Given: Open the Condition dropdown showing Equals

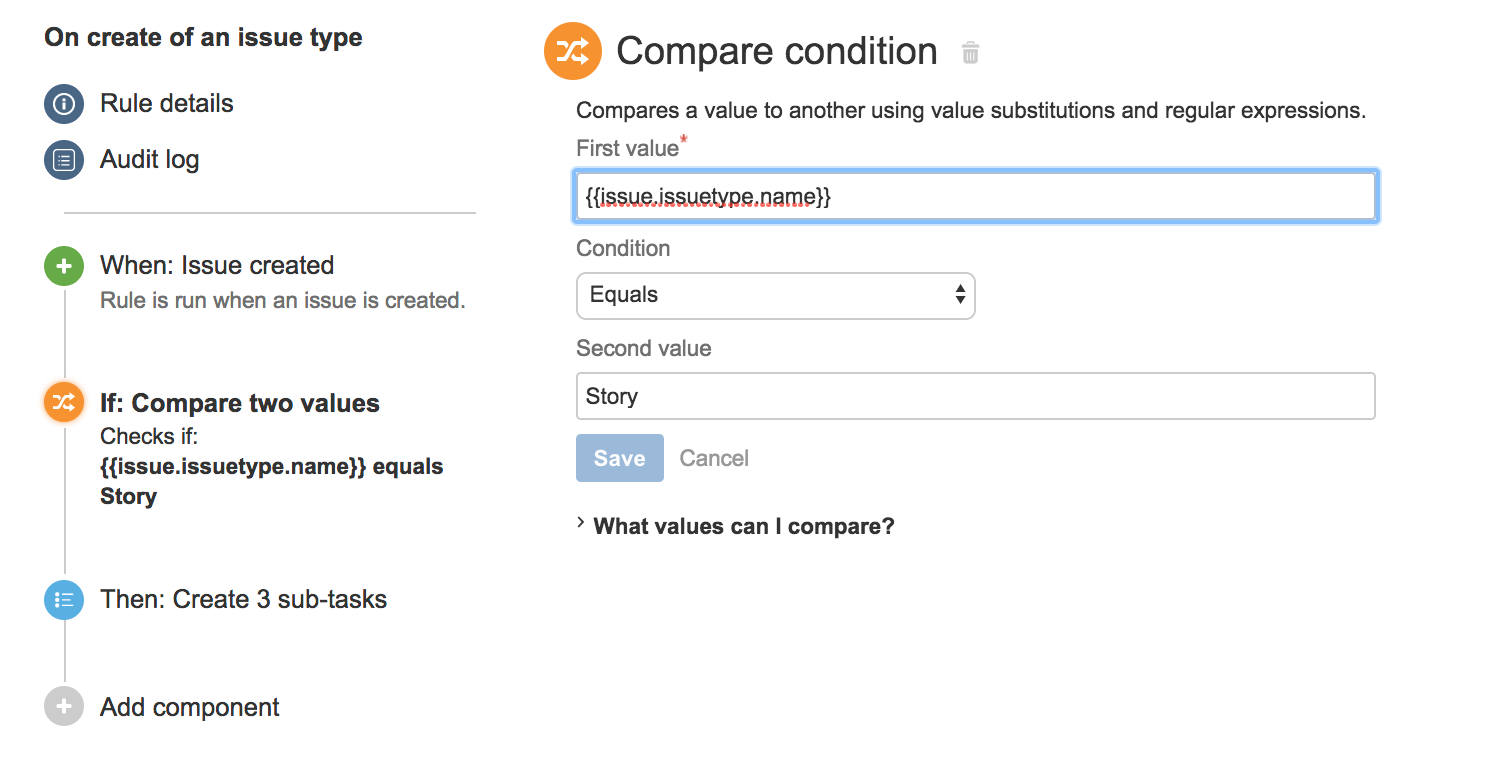Looking at the screenshot, I should point(775,295).
